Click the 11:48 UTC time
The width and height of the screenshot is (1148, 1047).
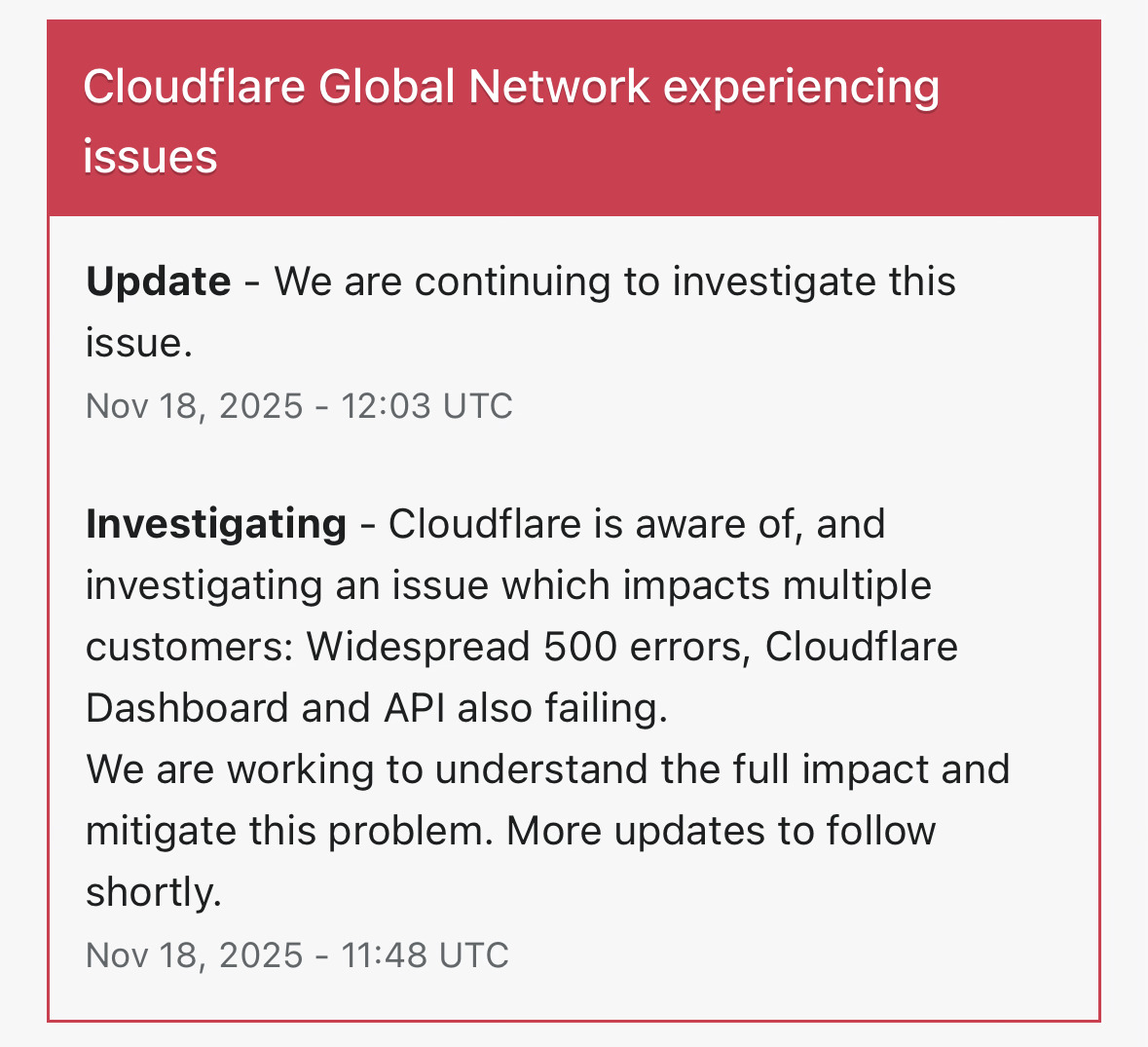(425, 955)
